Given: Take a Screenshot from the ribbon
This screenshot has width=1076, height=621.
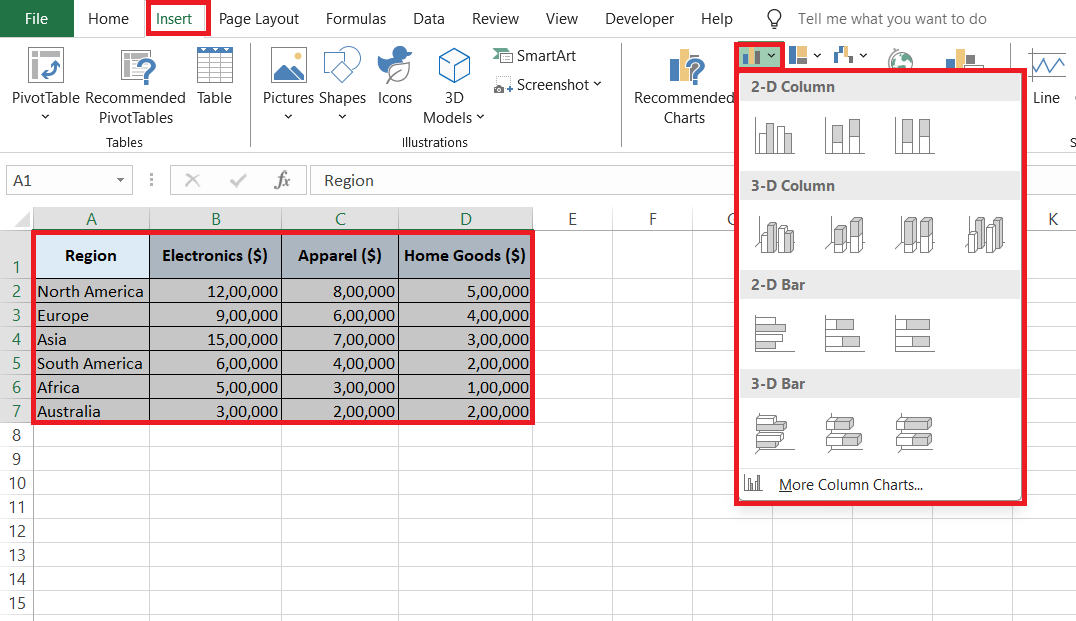Looking at the screenshot, I should point(542,85).
